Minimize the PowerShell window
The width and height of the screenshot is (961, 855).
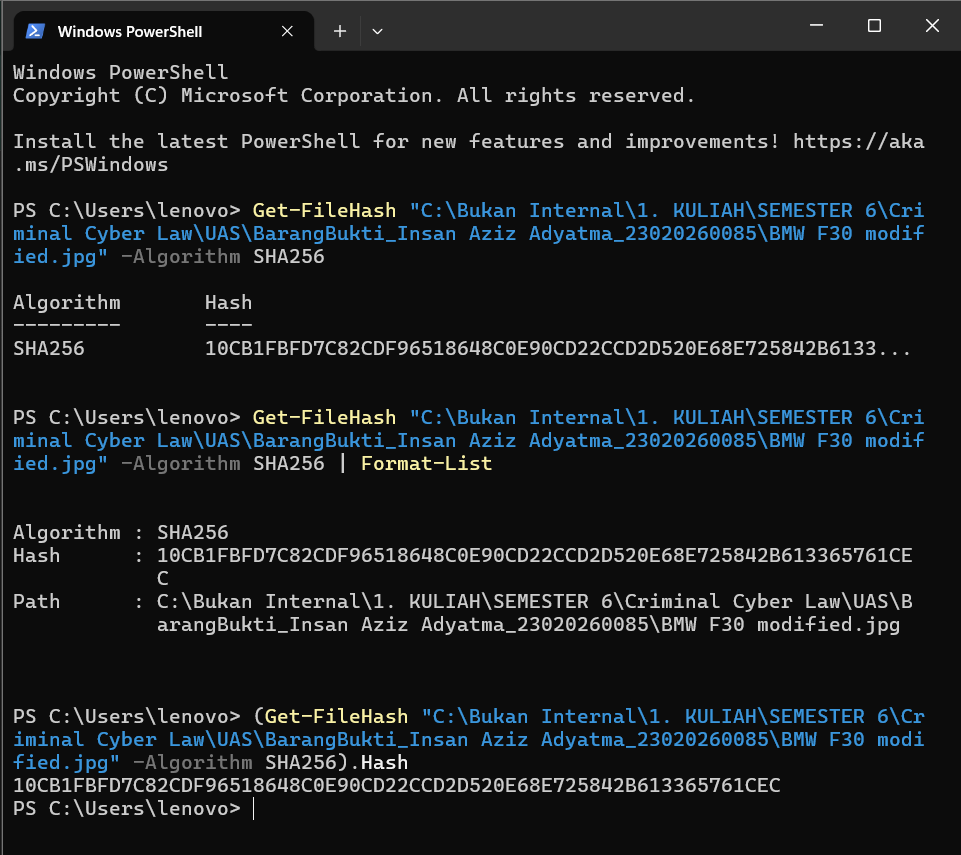coord(816,26)
